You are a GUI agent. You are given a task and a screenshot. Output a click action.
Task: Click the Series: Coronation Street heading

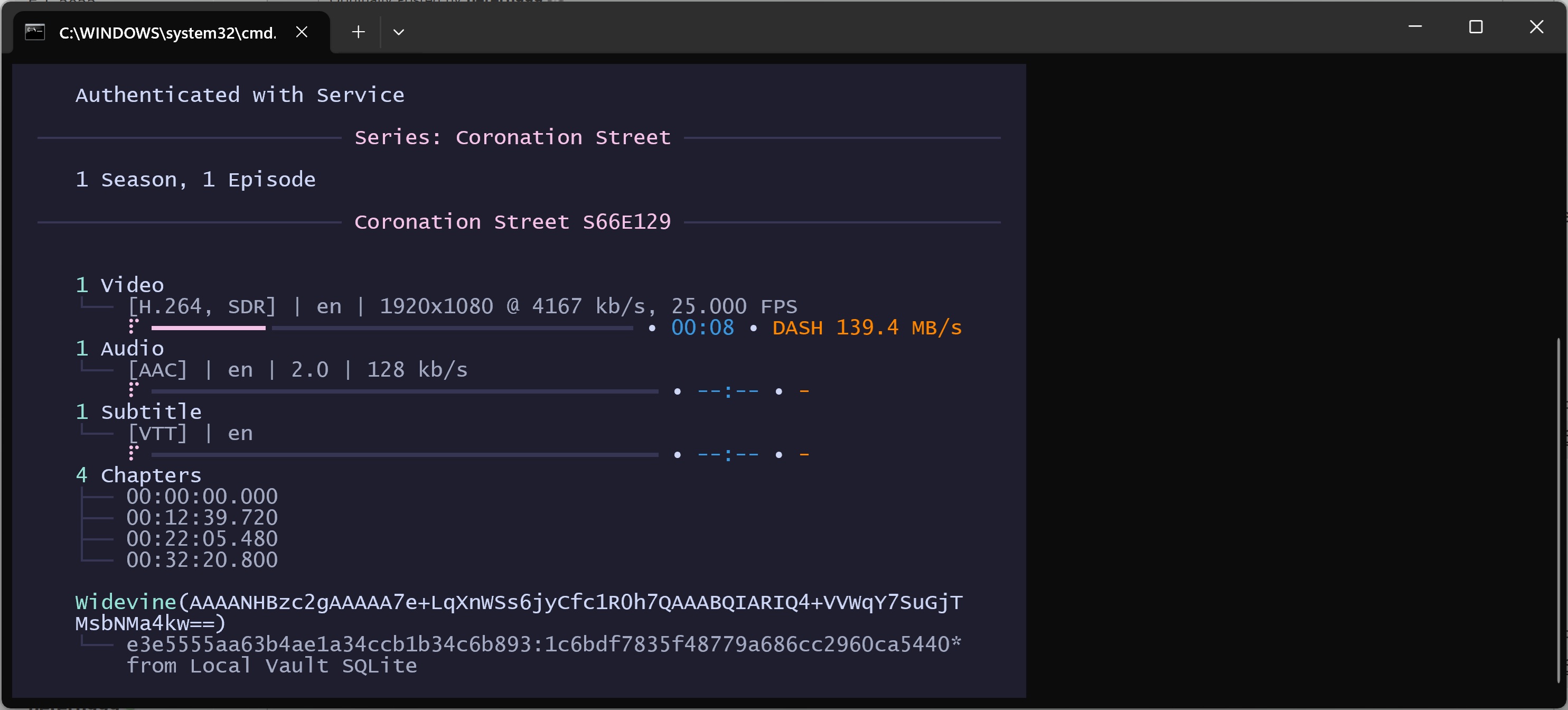[x=512, y=138]
